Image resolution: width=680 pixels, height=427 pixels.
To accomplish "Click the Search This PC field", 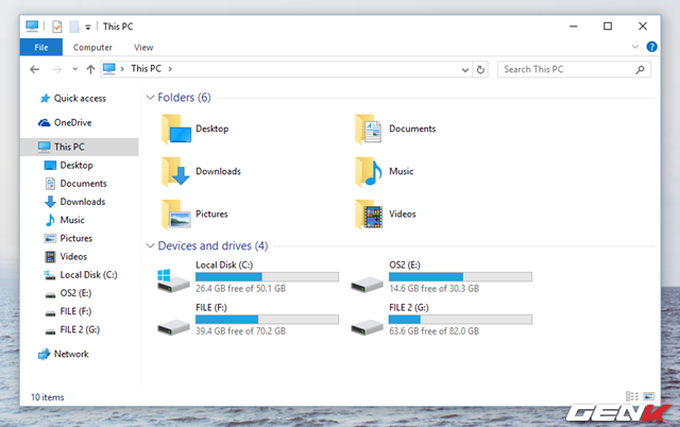I will point(568,69).
